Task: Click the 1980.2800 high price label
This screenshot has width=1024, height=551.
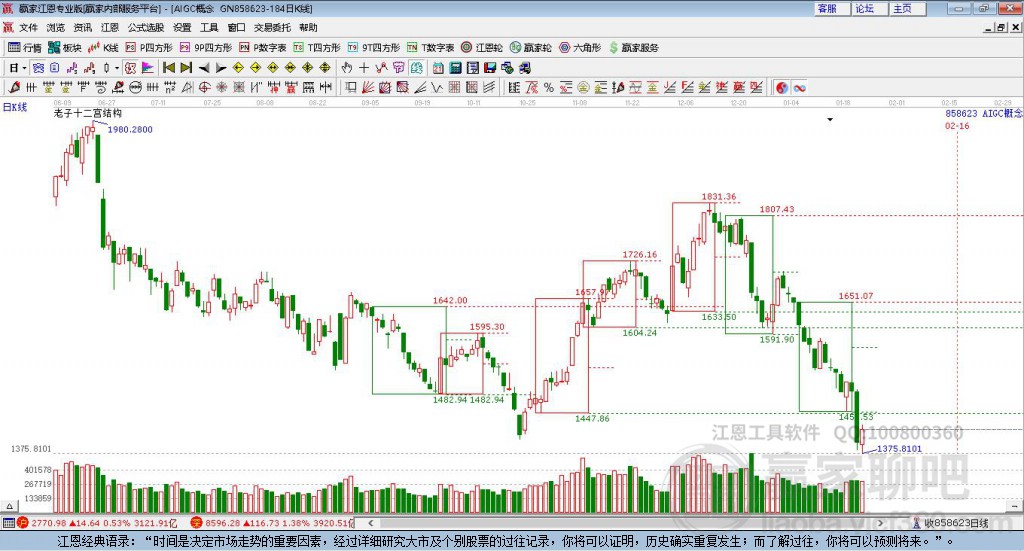Action: (x=130, y=130)
